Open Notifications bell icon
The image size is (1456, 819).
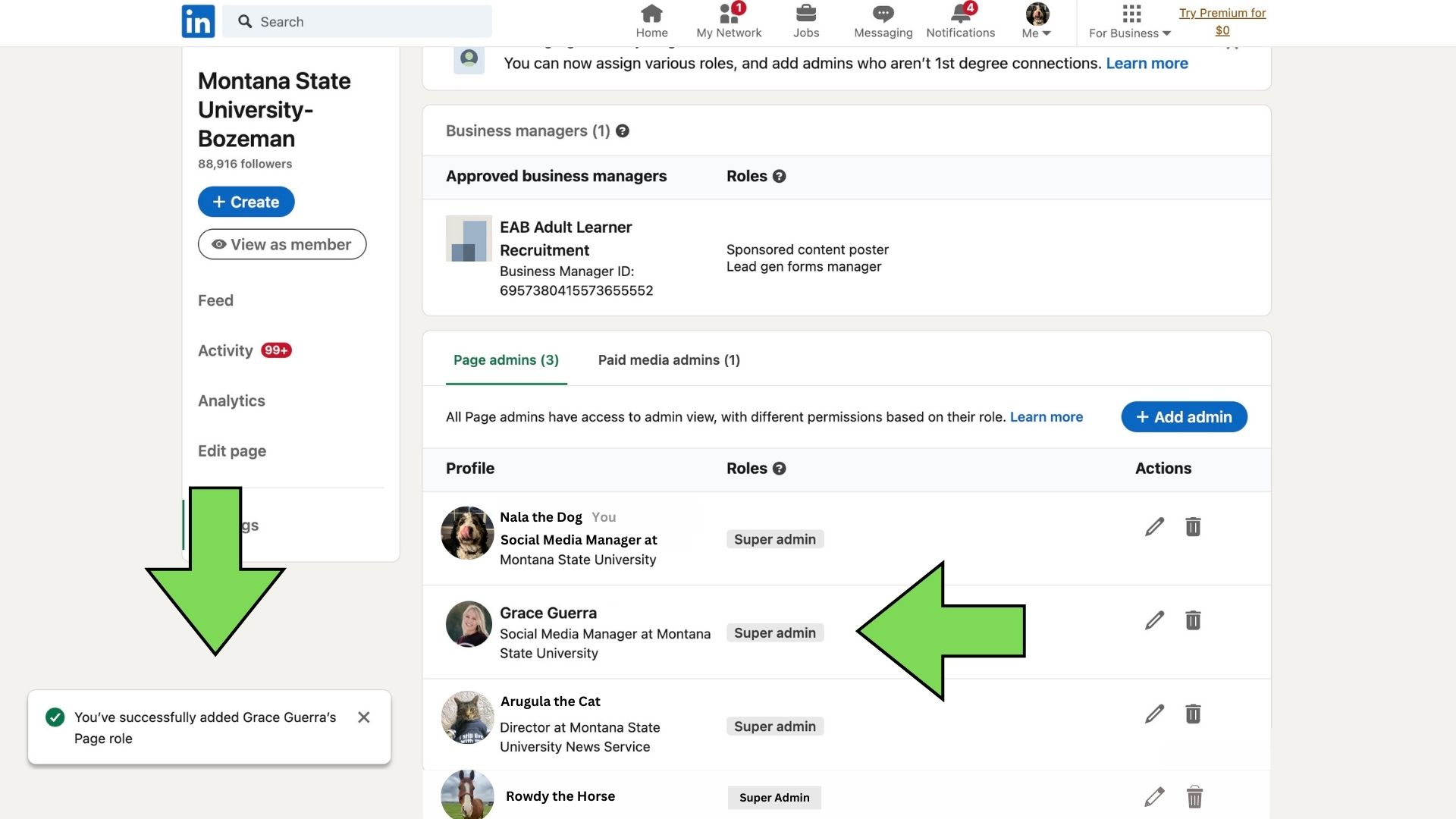(960, 21)
